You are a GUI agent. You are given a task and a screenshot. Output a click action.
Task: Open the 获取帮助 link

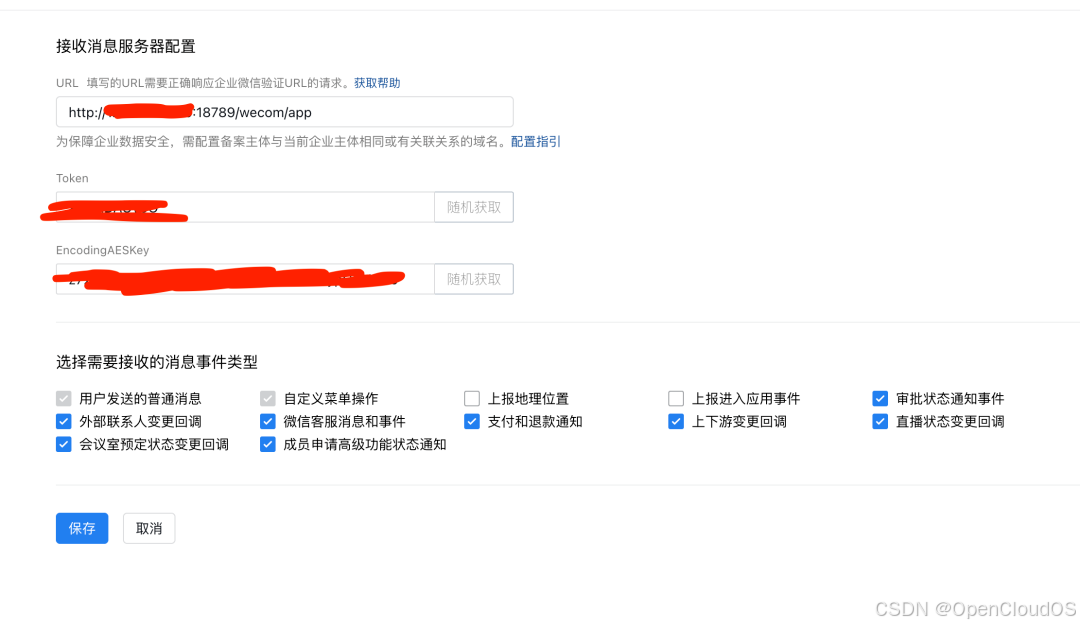377,83
